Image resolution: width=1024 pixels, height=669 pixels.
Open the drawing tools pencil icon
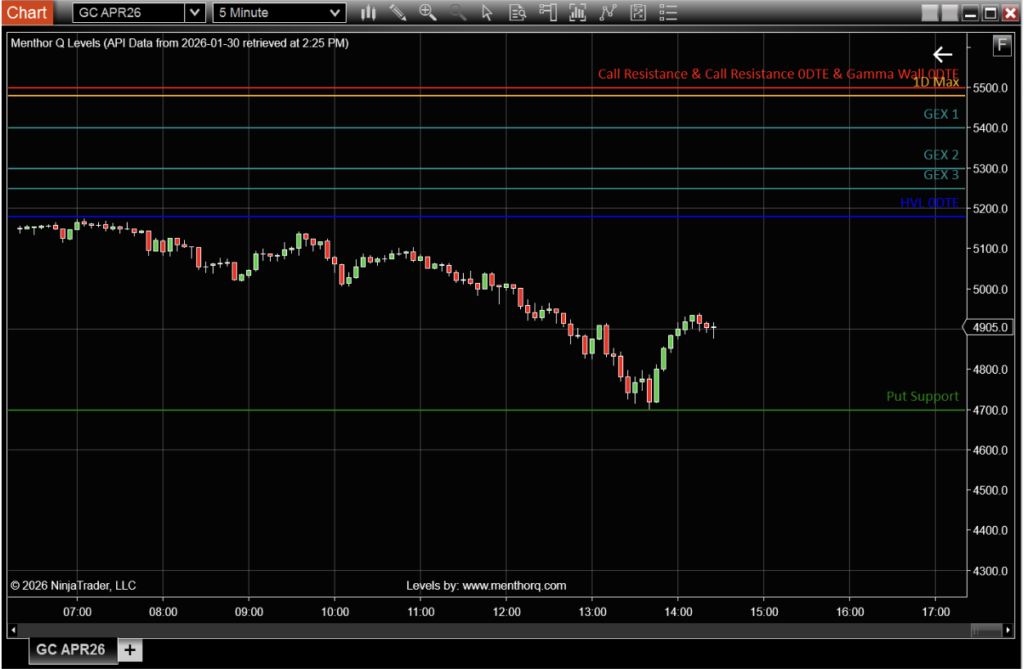tap(397, 13)
